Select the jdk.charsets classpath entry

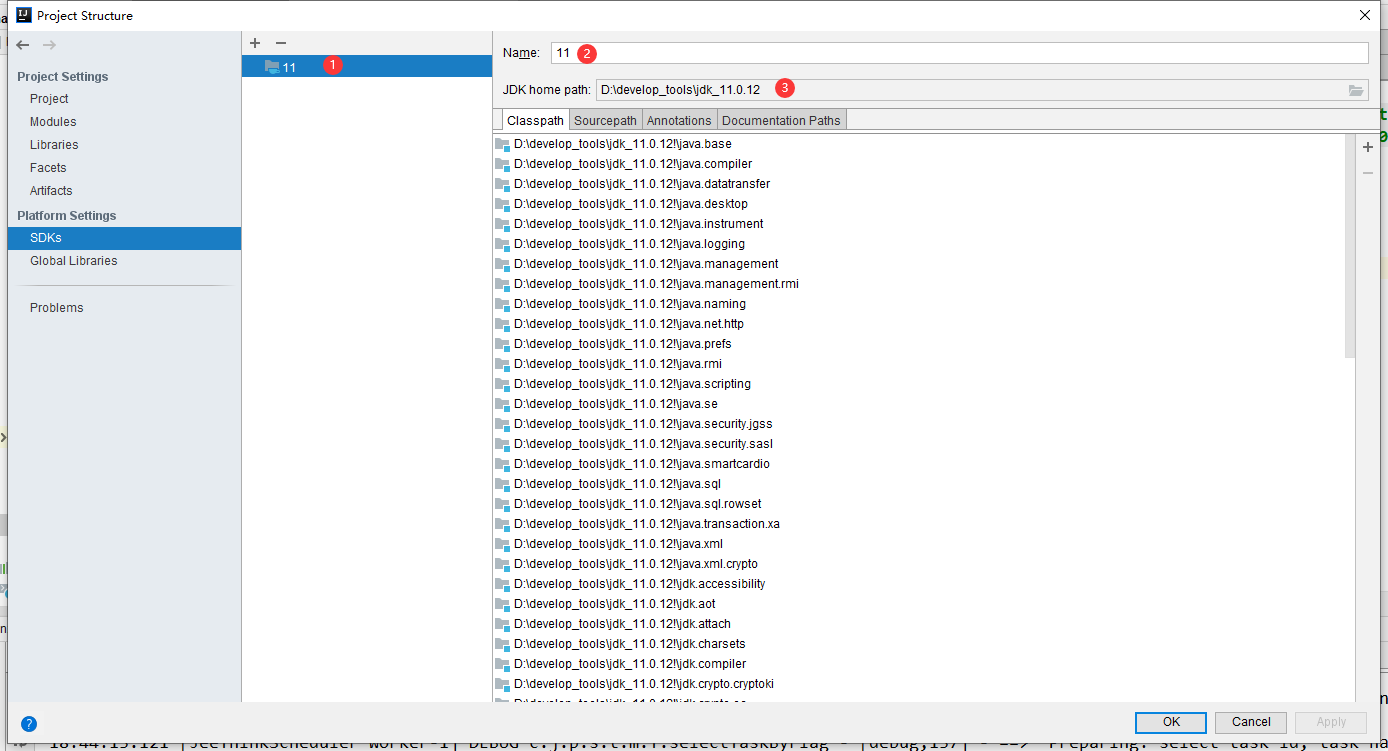pyautogui.click(x=620, y=644)
